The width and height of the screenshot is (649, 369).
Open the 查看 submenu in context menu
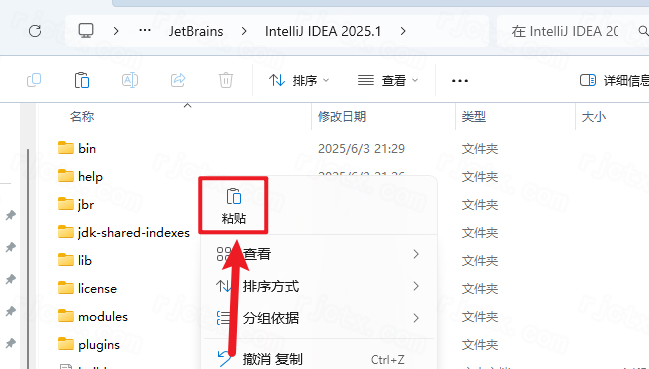pos(318,254)
